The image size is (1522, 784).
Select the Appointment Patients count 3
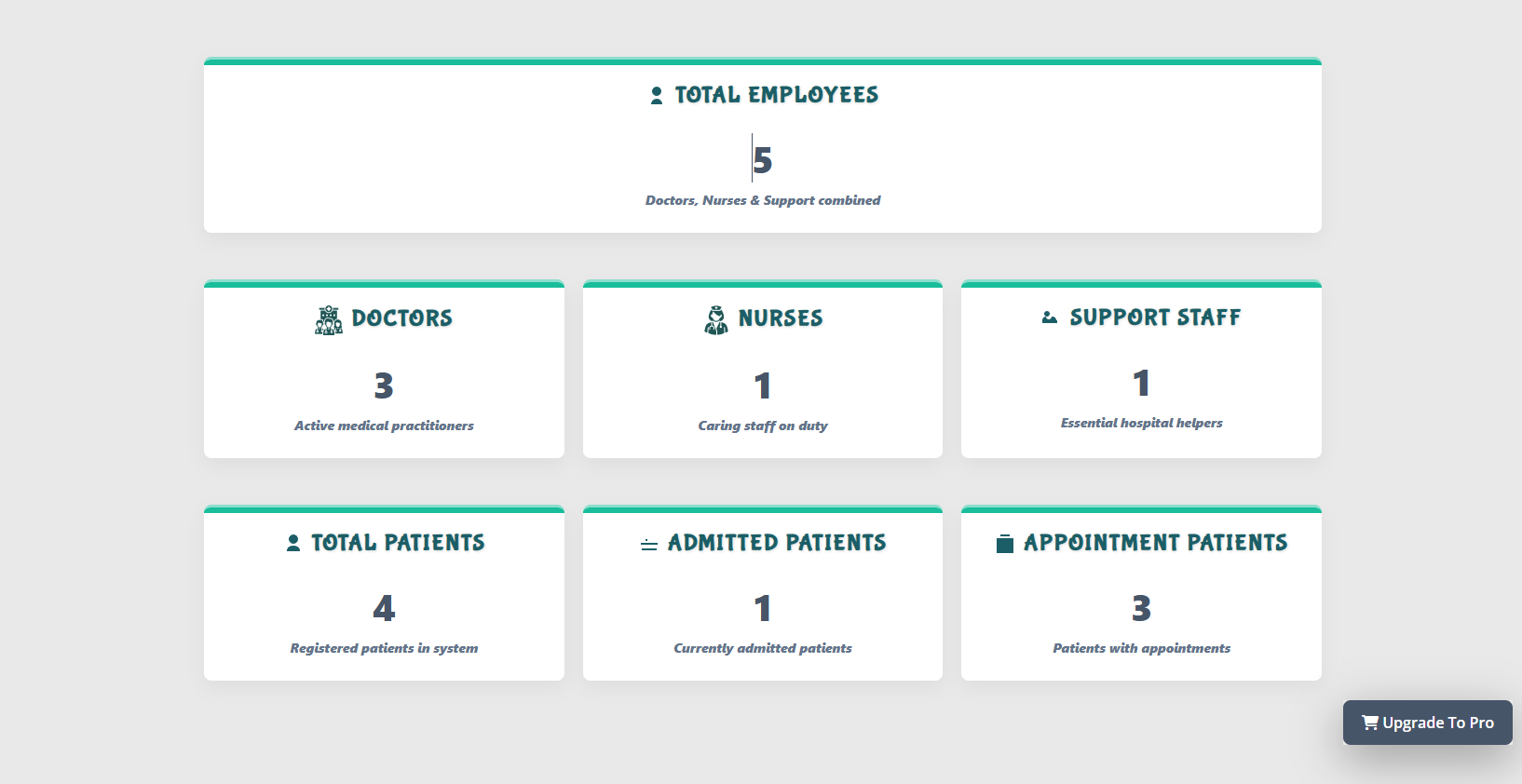[1140, 610]
